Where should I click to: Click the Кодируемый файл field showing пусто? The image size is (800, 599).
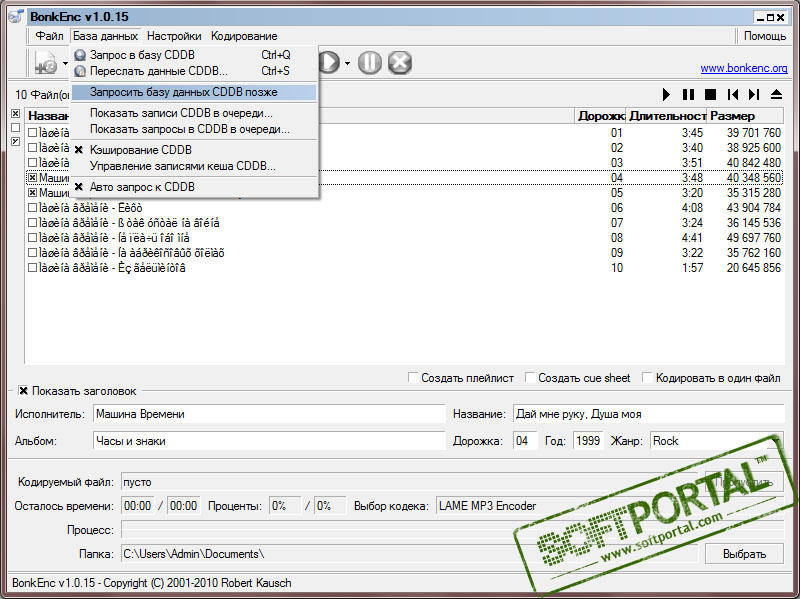tap(409, 482)
